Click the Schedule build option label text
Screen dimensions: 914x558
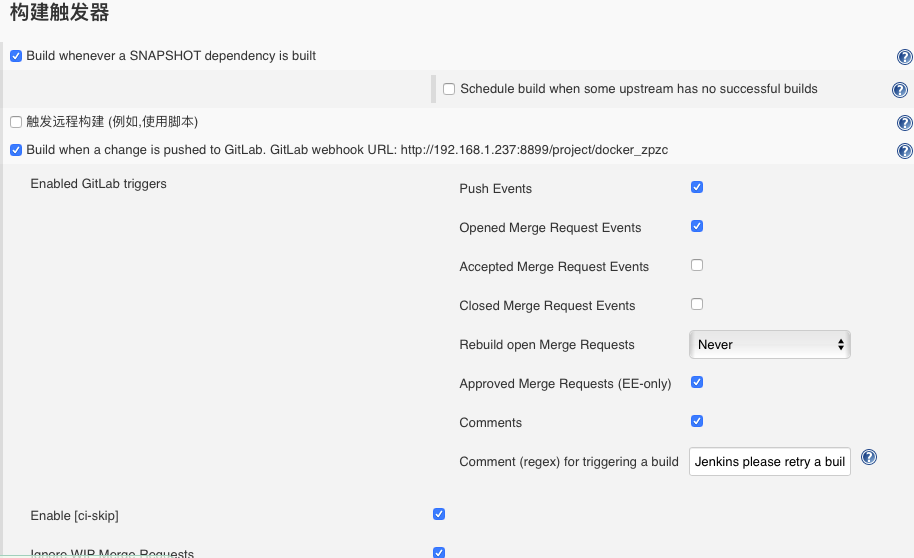(639, 89)
